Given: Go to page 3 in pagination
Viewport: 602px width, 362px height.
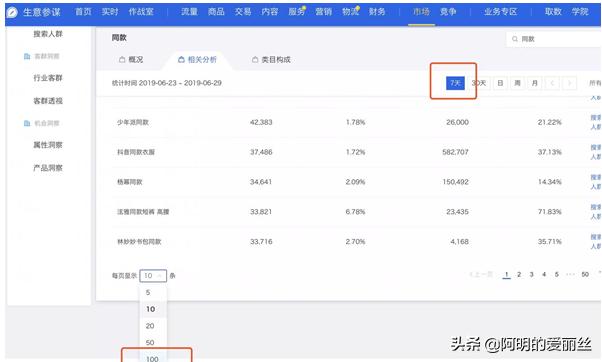Looking at the screenshot, I should (531, 274).
